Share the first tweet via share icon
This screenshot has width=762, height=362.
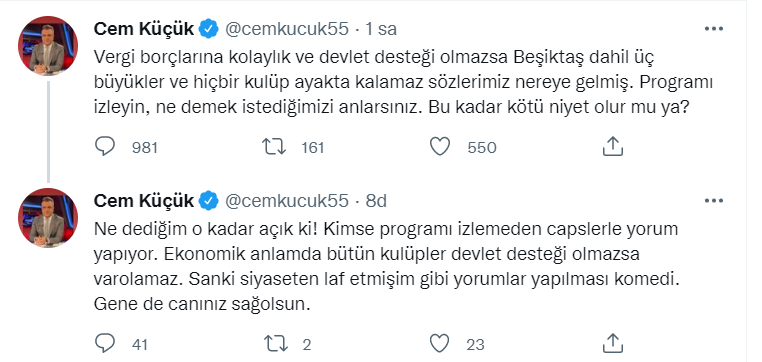[x=612, y=146]
